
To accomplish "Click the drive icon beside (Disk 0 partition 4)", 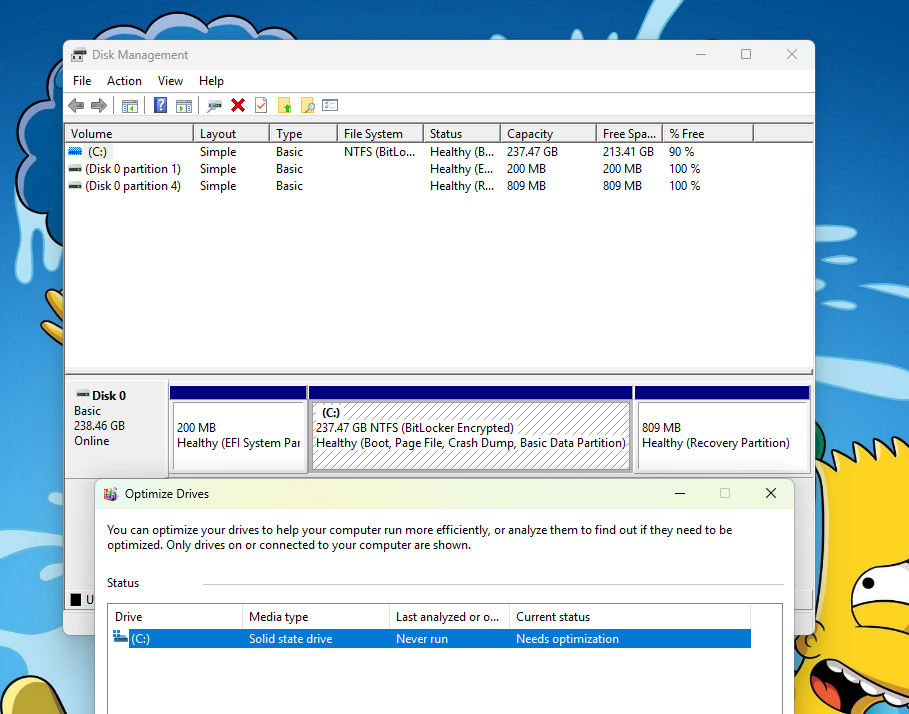I will (75, 185).
